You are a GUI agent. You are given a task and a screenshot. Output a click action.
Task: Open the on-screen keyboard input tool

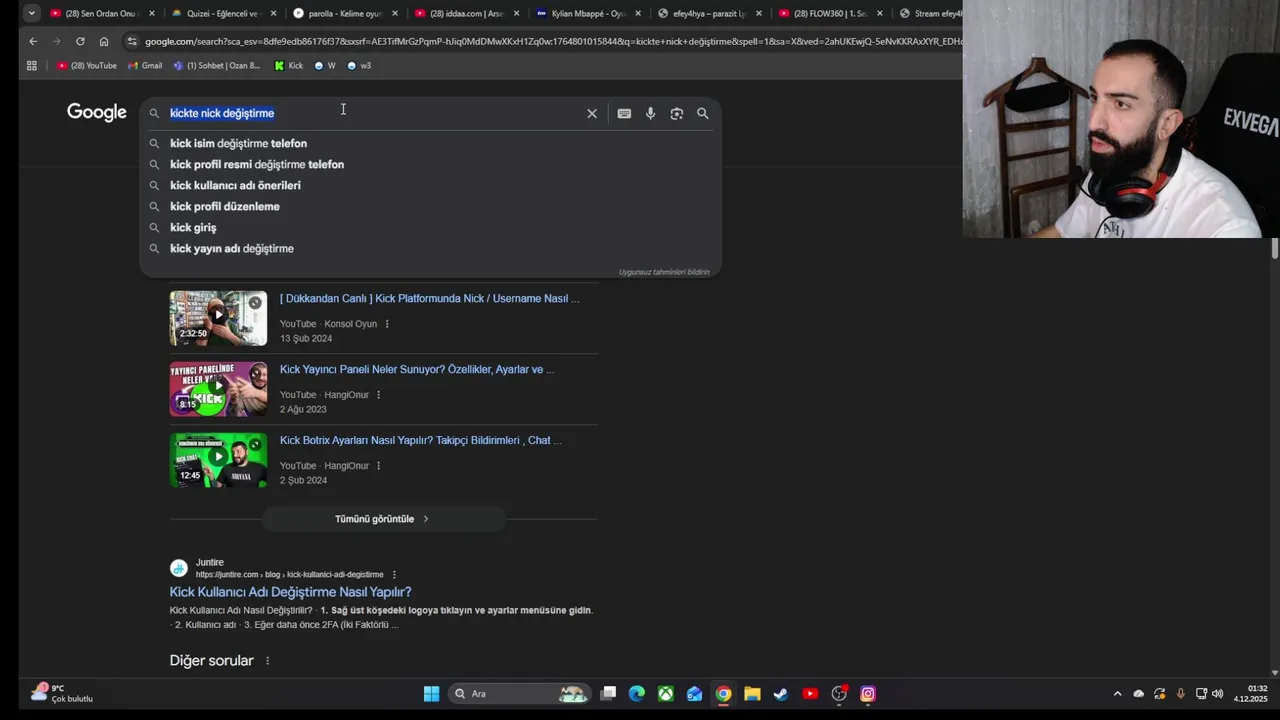point(624,113)
